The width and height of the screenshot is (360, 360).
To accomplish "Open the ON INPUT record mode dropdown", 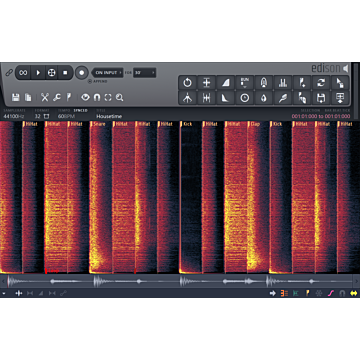I will pos(107,73).
